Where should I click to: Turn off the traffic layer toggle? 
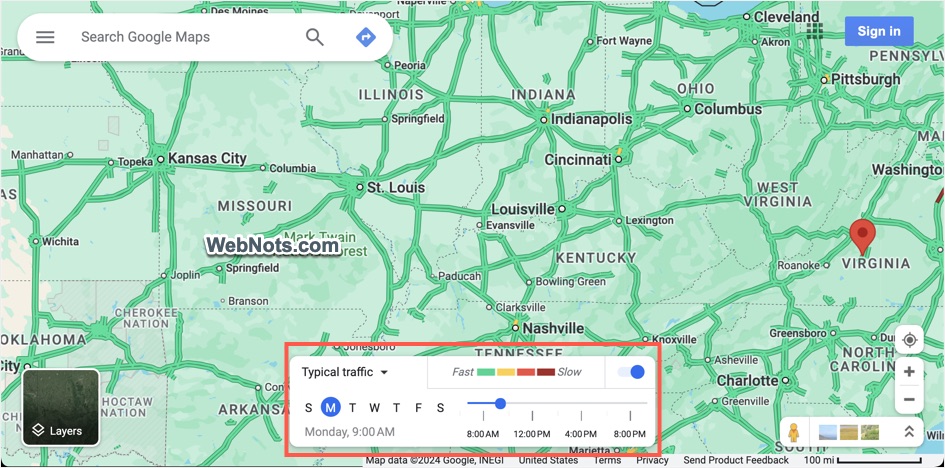click(632, 372)
